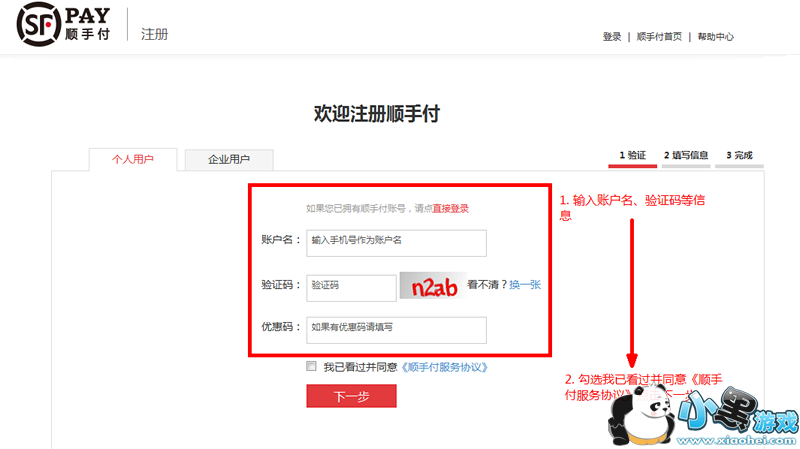Switch to the 企业用户 tab

tap(229, 159)
